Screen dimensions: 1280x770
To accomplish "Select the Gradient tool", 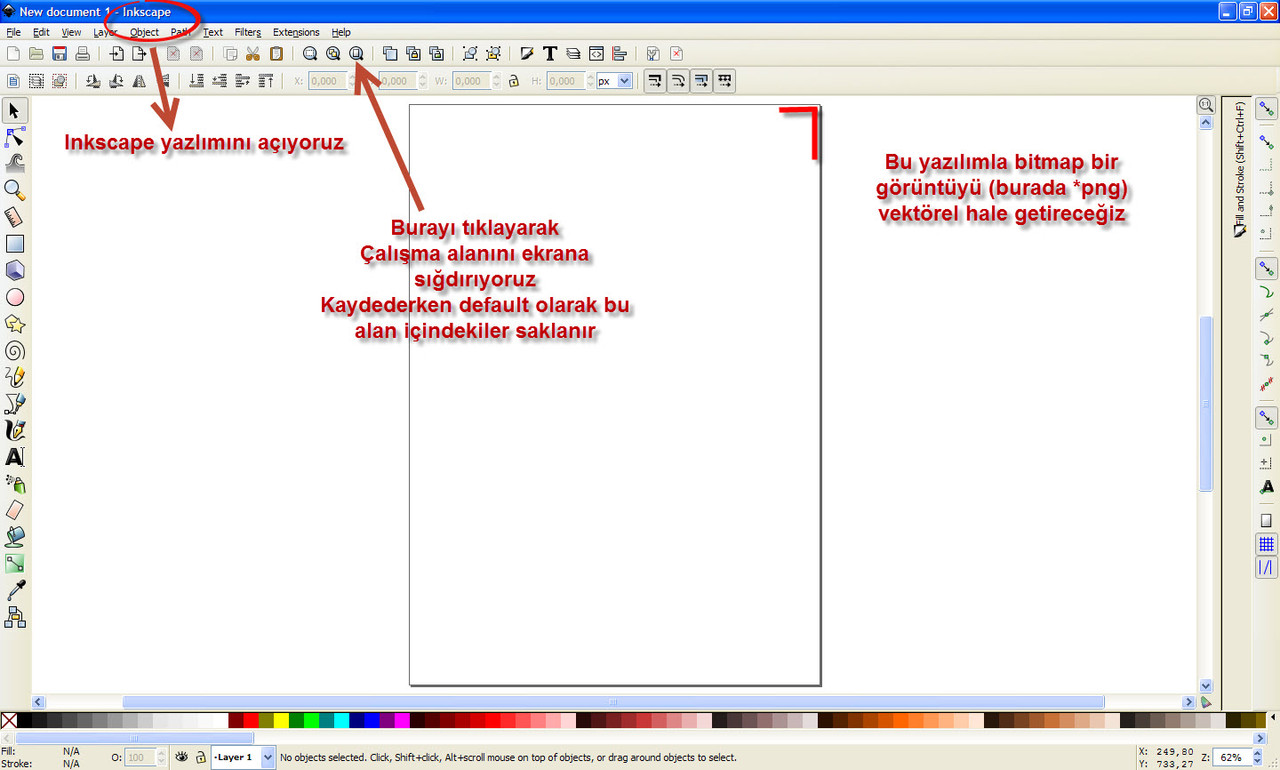I will (x=15, y=563).
